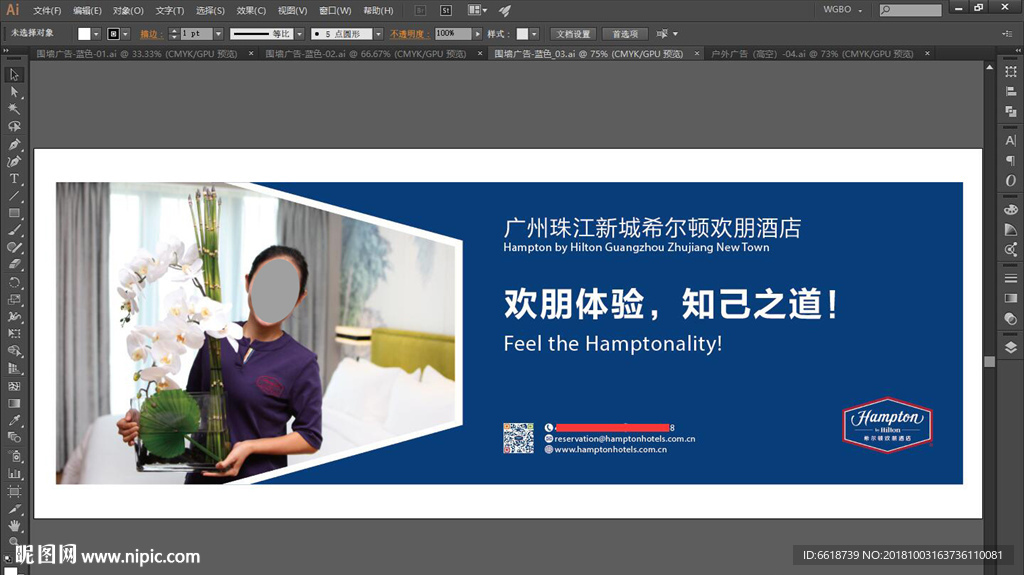Open the 窗口(W) menu

335,10
